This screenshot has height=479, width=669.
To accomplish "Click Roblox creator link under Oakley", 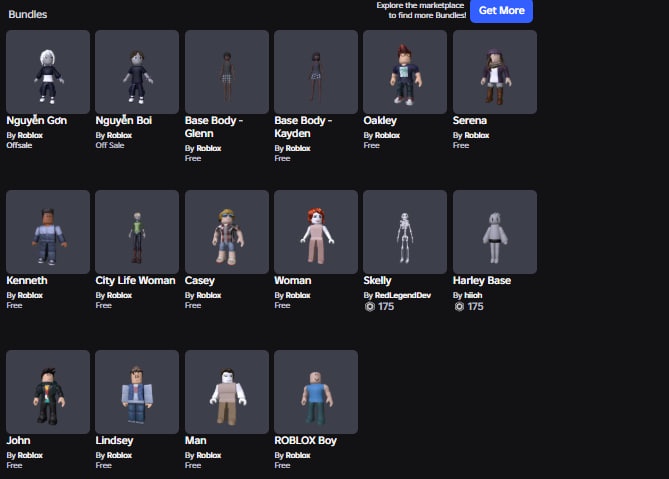I will click(x=387, y=135).
